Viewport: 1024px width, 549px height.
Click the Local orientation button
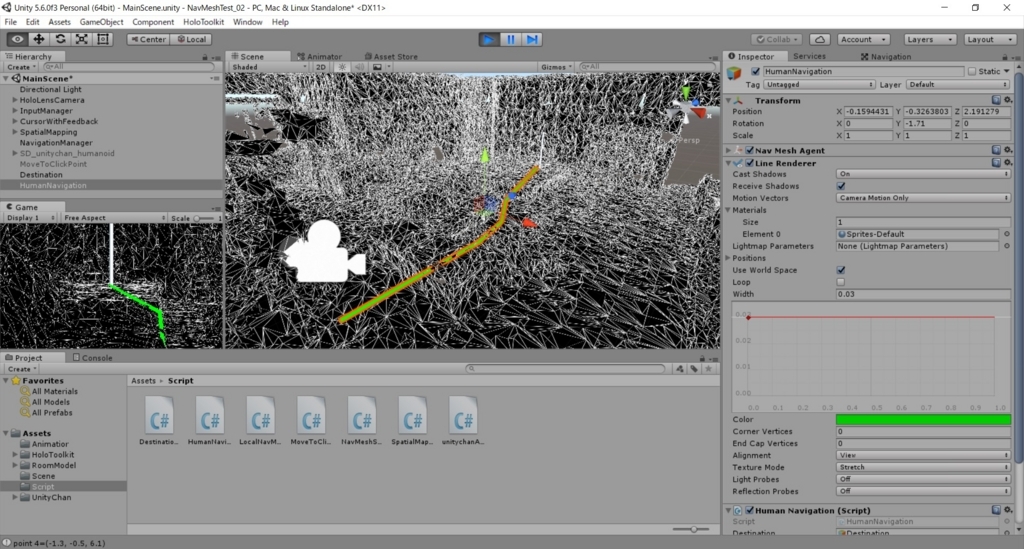pyautogui.click(x=191, y=39)
